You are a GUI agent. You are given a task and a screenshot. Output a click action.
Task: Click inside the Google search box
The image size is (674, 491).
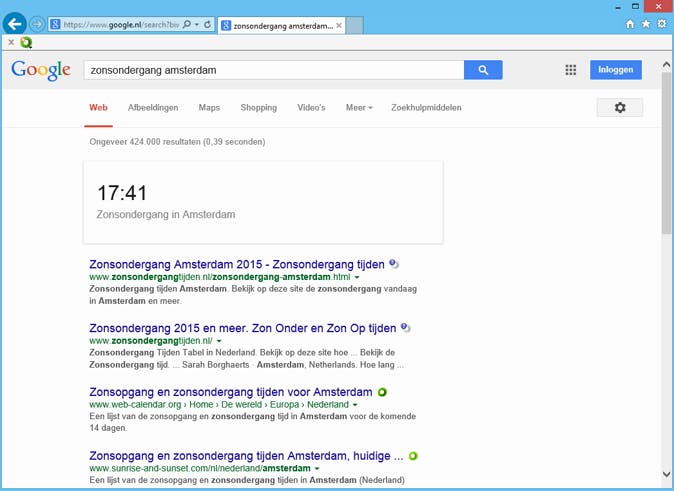[x=274, y=70]
